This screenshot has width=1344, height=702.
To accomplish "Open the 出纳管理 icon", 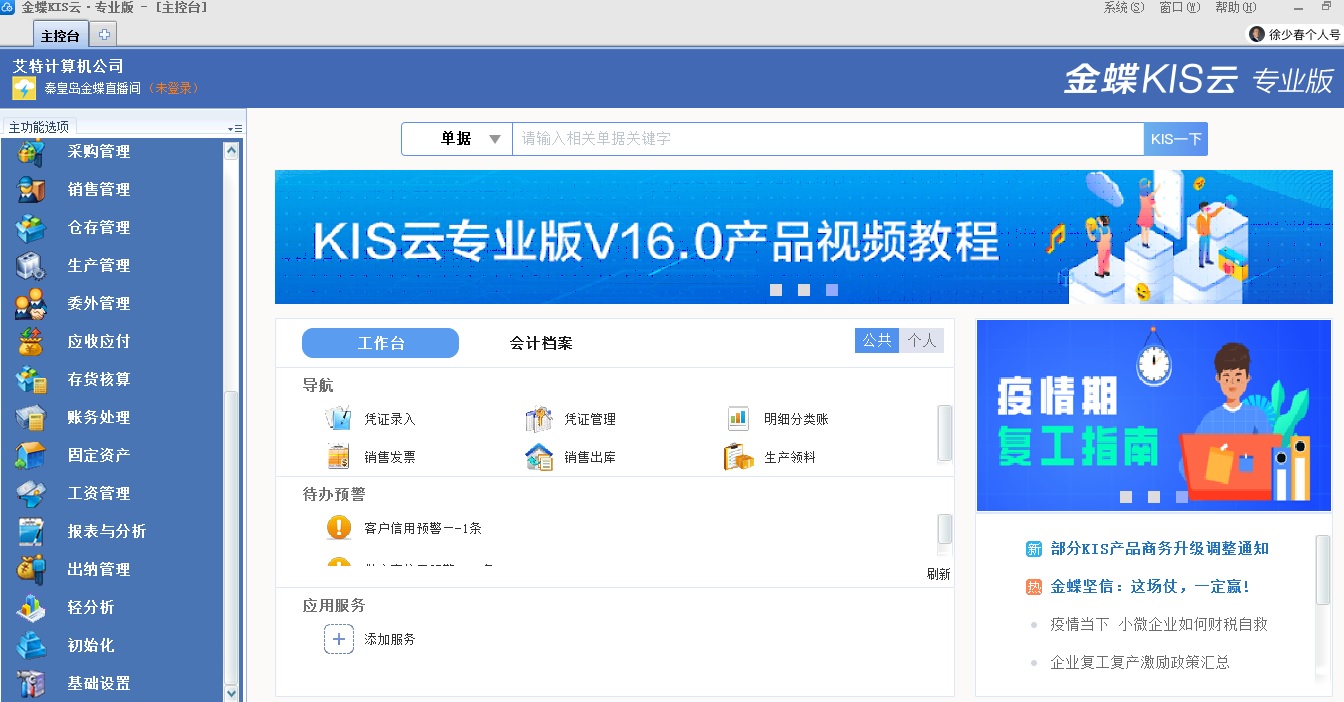I will [30, 570].
